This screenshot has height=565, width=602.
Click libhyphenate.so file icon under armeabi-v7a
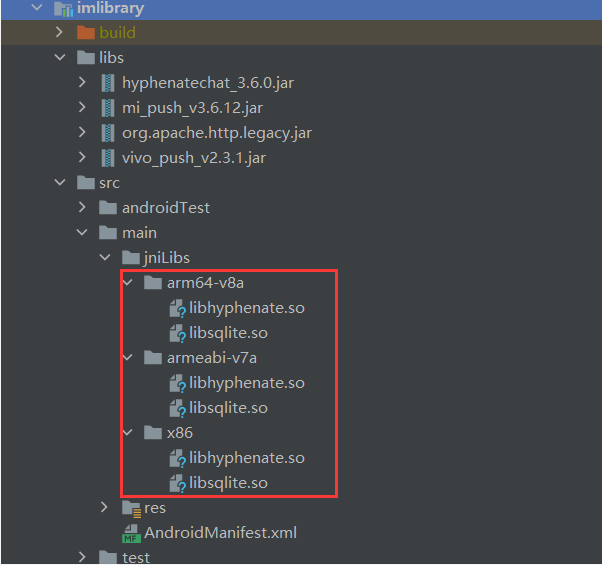pyautogui.click(x=178, y=383)
